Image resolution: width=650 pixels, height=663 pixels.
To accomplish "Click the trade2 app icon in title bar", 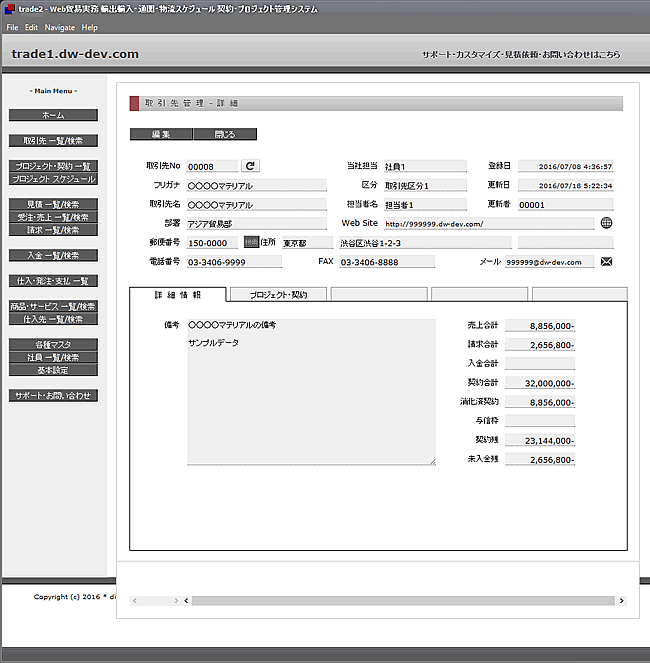I will (9, 9).
